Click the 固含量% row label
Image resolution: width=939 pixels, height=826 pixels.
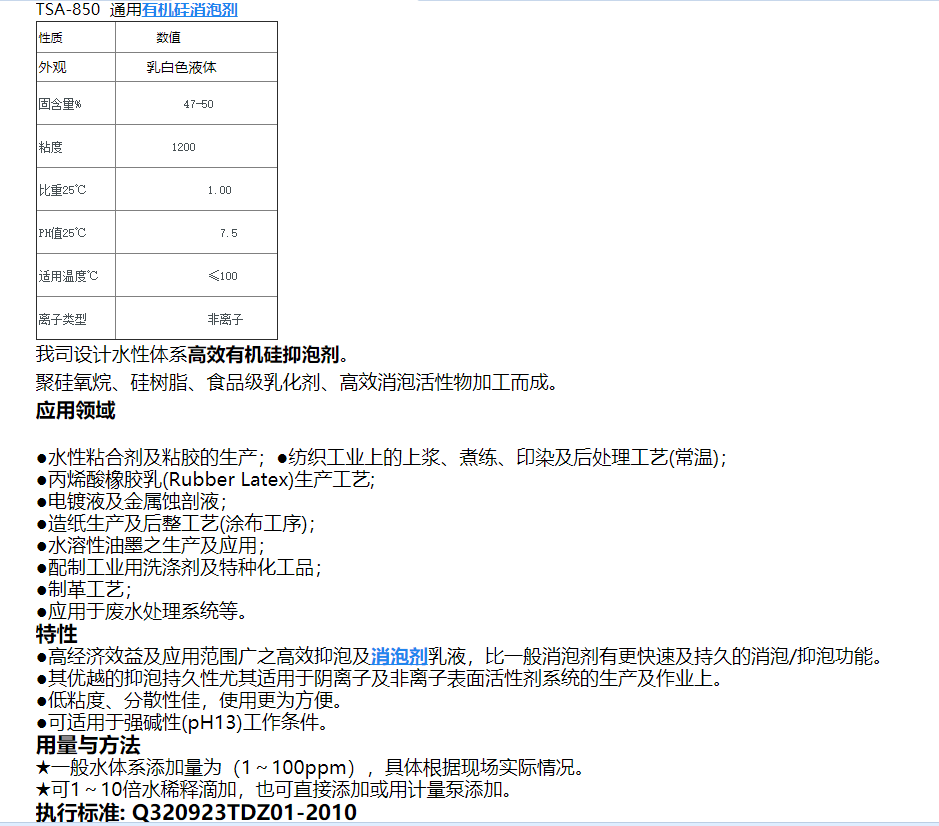[60, 104]
